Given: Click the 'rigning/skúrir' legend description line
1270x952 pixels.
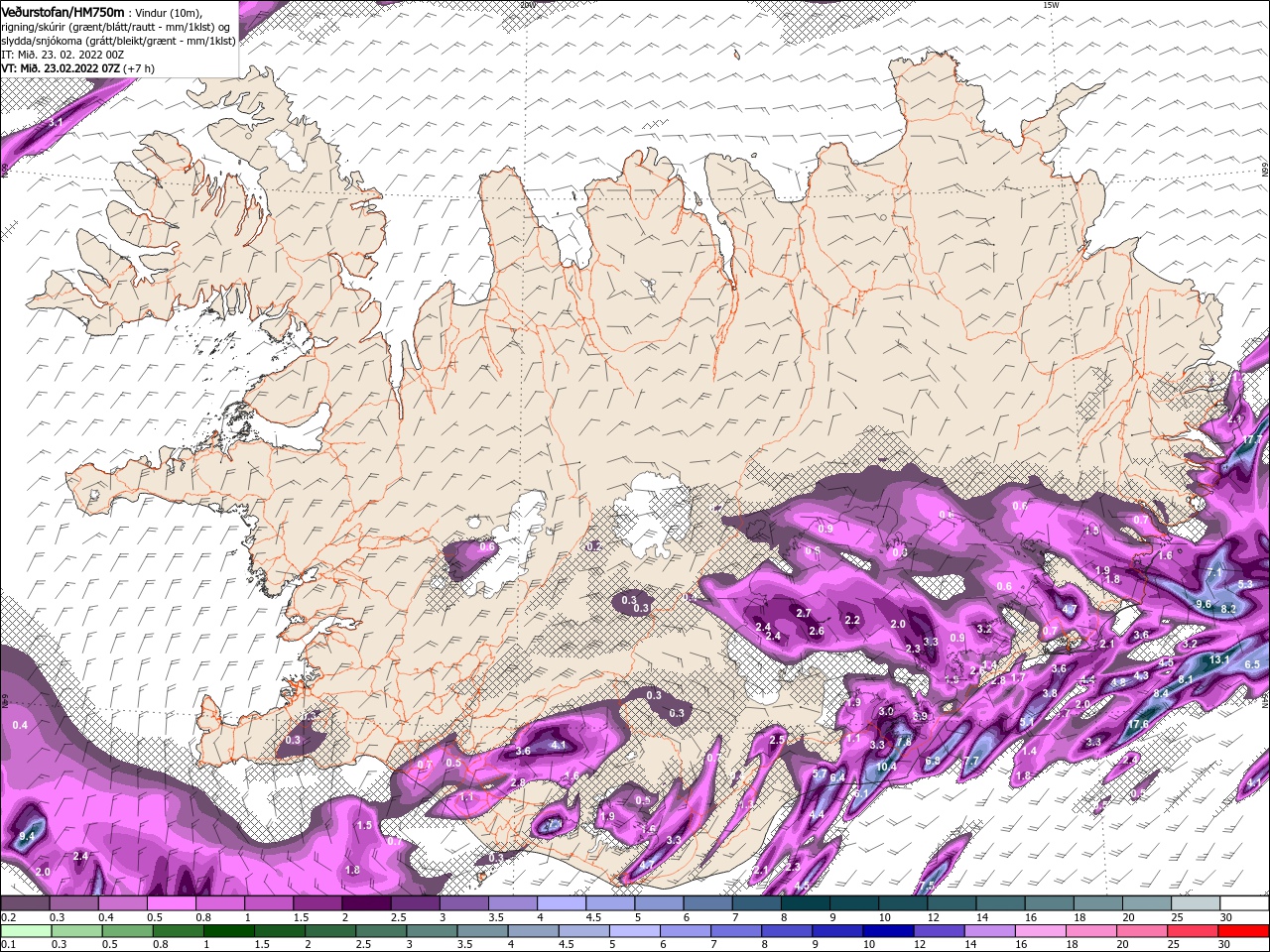Looking at the screenshot, I should (x=116, y=27).
